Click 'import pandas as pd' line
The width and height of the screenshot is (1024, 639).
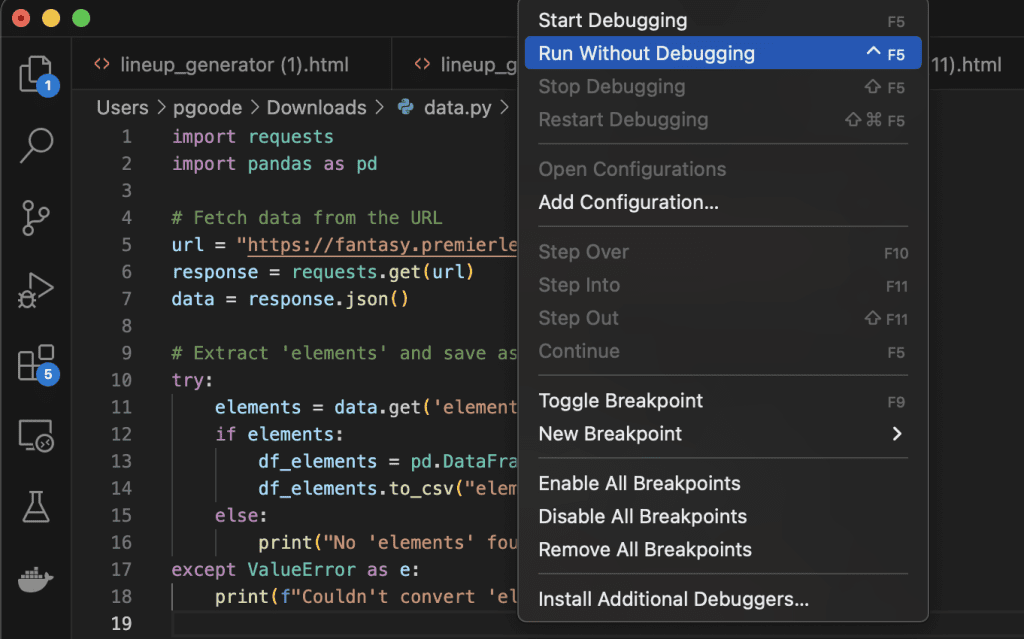coord(274,163)
